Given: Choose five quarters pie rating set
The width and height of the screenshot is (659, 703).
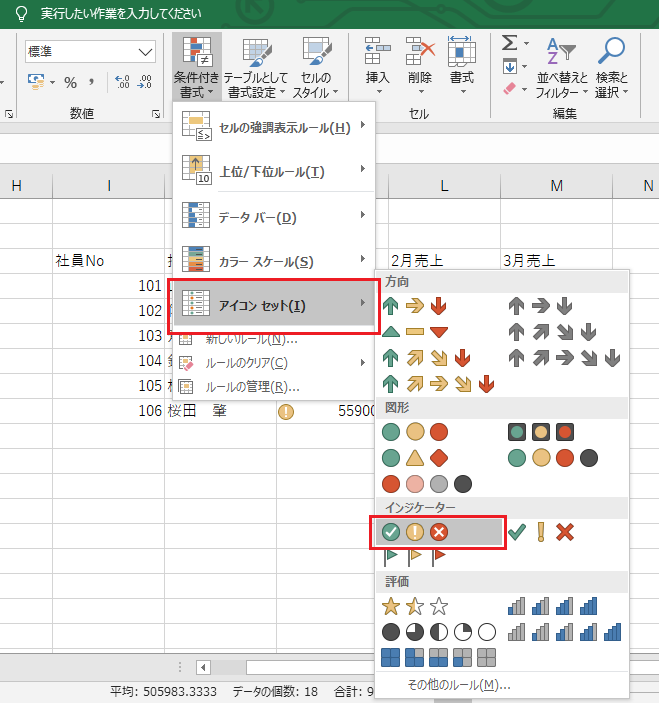Looking at the screenshot, I should tap(438, 632).
